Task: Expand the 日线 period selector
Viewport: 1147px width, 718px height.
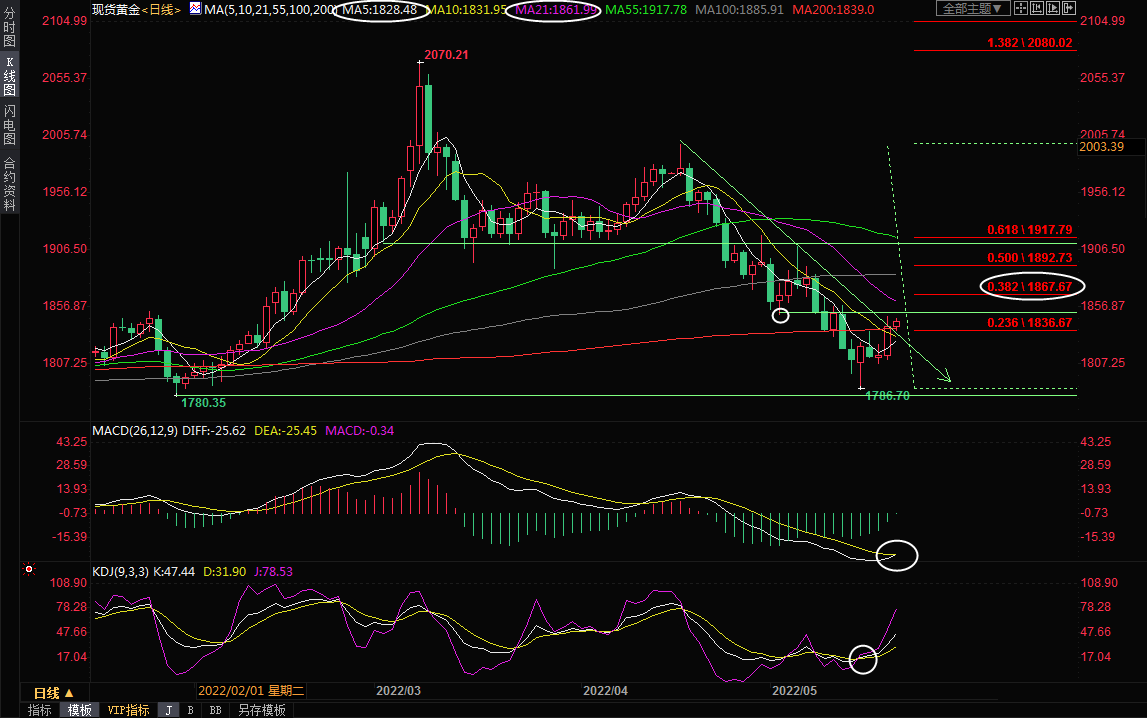Action: (53, 693)
